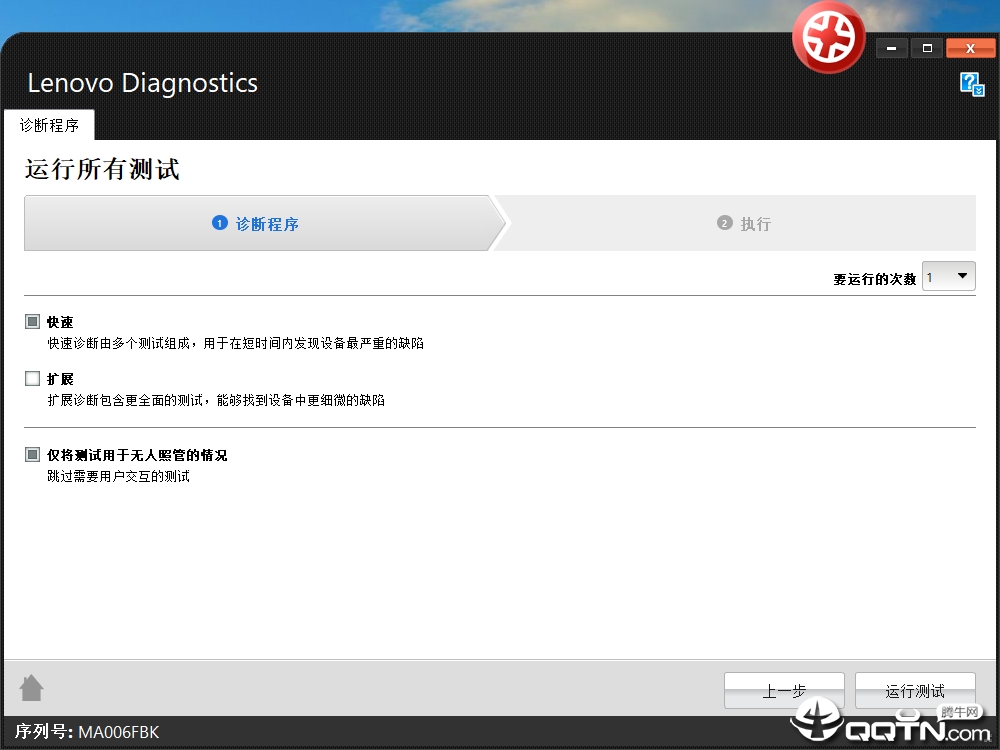
Task: Close the Lenovo Diagnostics window
Action: pos(970,48)
